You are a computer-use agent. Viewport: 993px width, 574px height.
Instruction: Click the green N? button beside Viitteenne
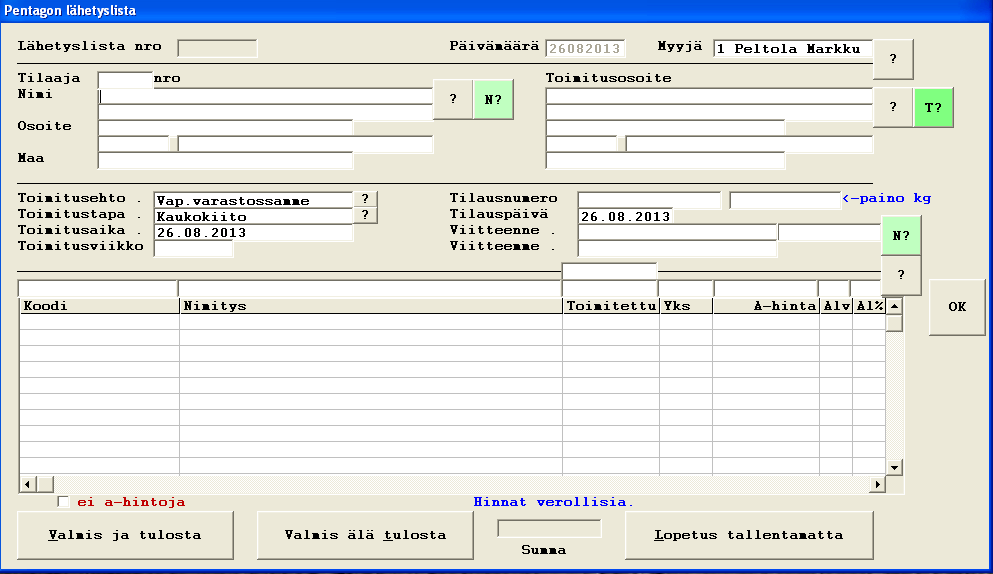click(901, 236)
